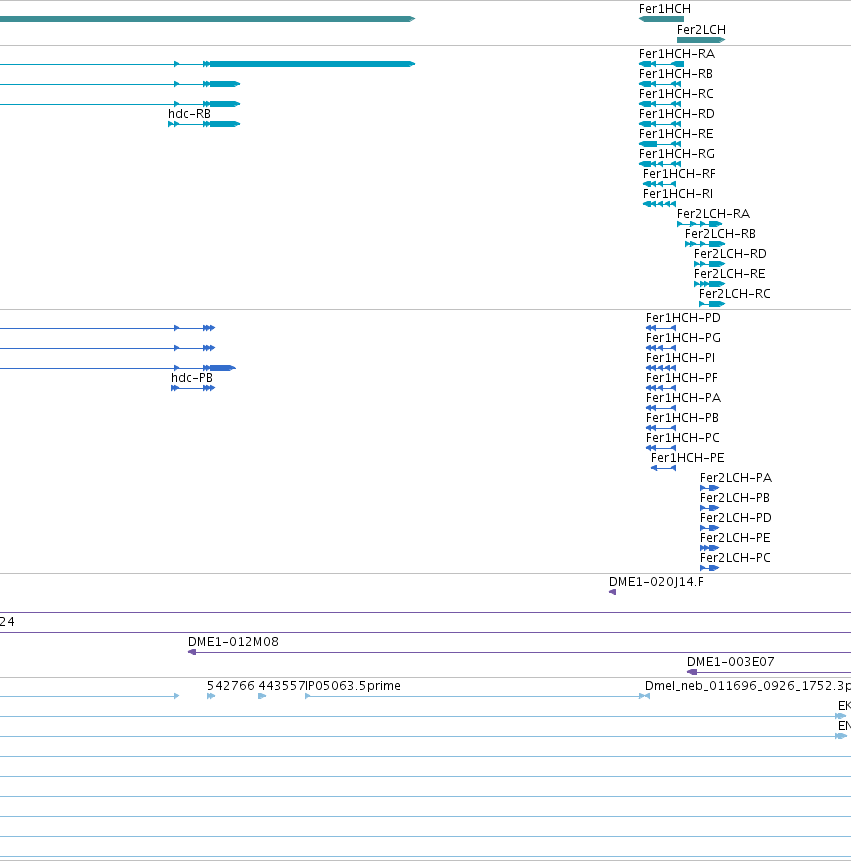
Task: Select the Fer2LCH-RB transcript
Action: (705, 244)
